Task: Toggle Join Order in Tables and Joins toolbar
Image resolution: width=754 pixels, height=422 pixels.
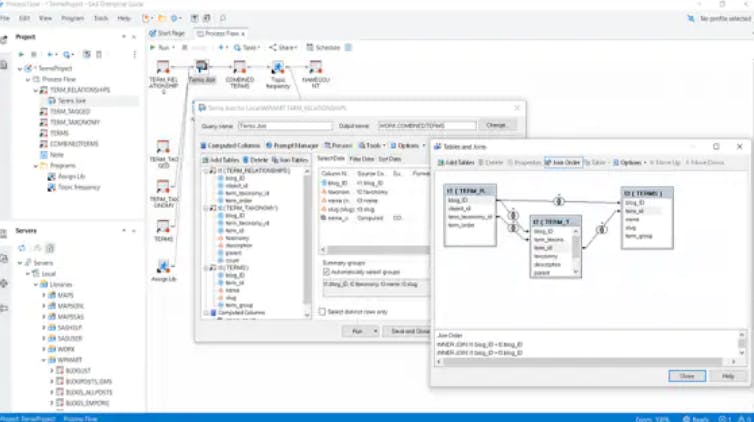Action: (x=563, y=162)
